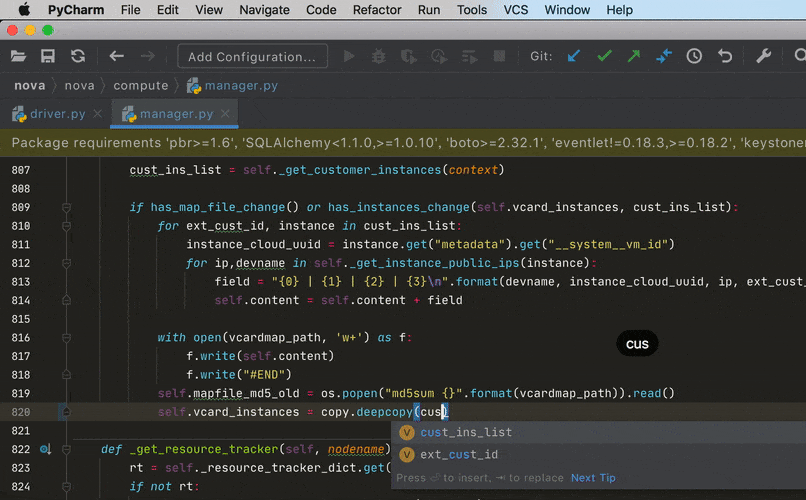This screenshot has width=806, height=500.
Task: Close the manager.py tab
Action: tap(226, 114)
